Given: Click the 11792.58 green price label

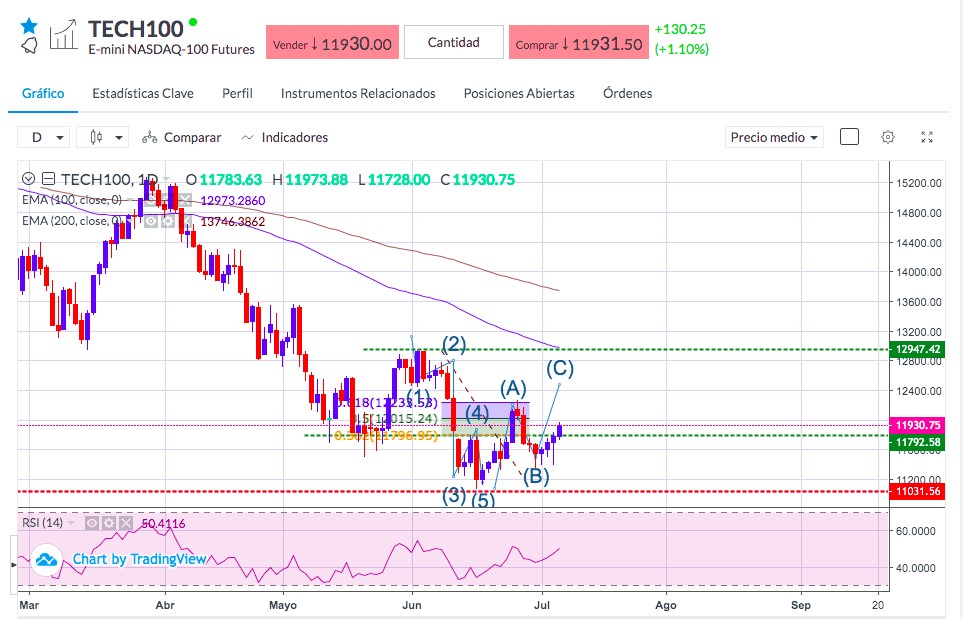Looking at the screenshot, I should (918, 442).
